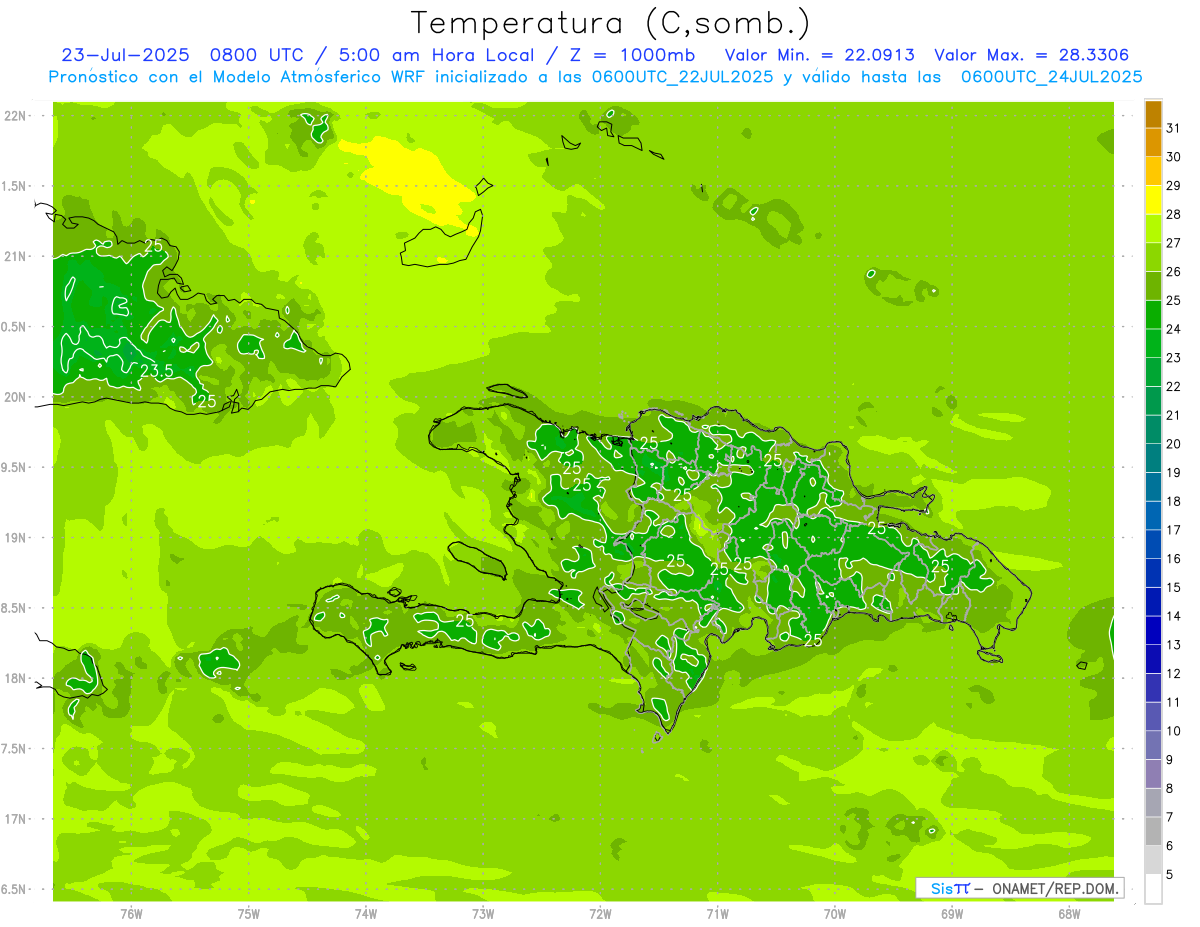Click the '19N' latitude label
Viewport: 1200px width, 927px height.
(x=15, y=538)
